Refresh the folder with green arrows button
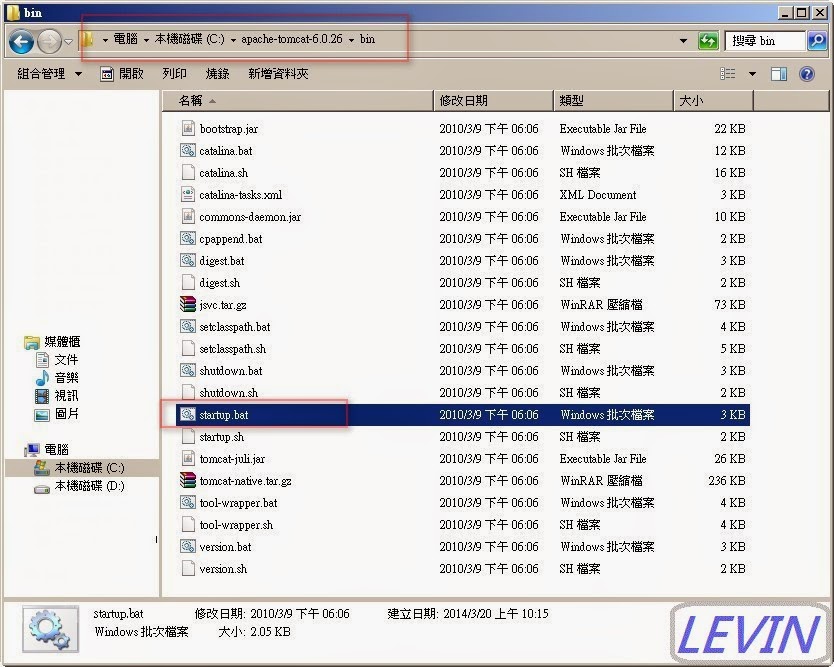The height and width of the screenshot is (667, 834). point(708,41)
